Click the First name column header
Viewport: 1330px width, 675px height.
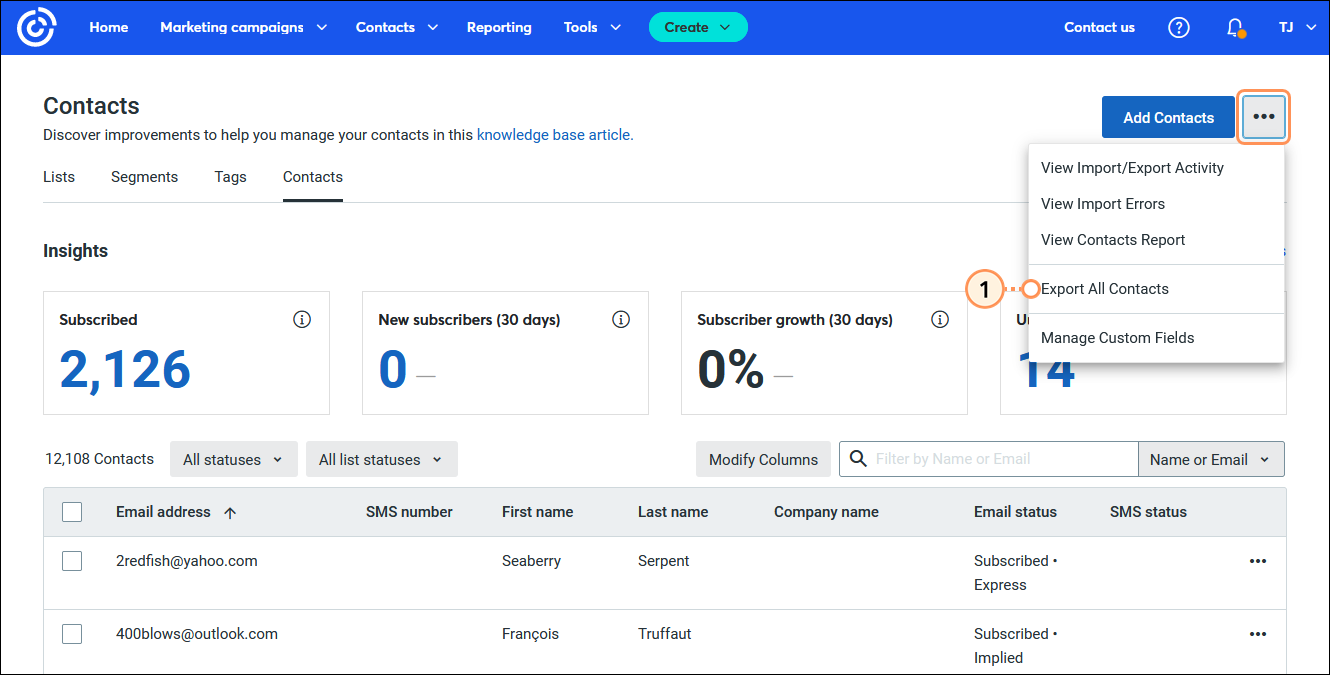click(537, 512)
